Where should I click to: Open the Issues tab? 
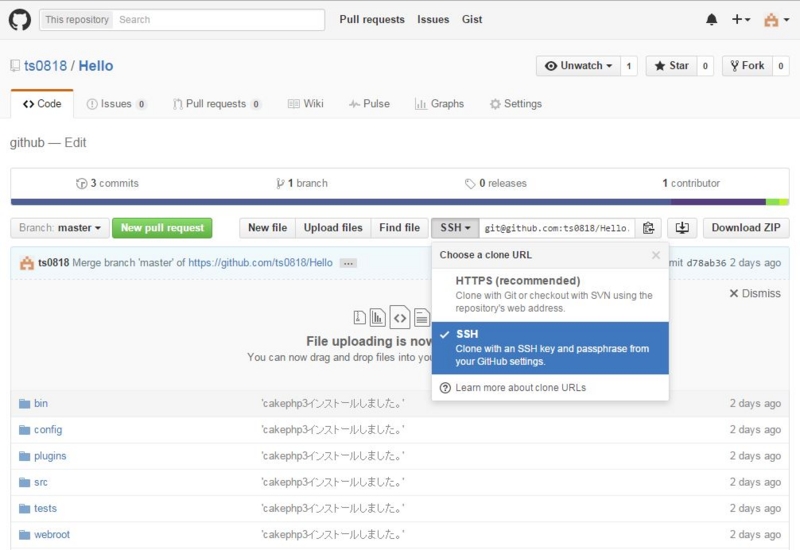point(116,104)
